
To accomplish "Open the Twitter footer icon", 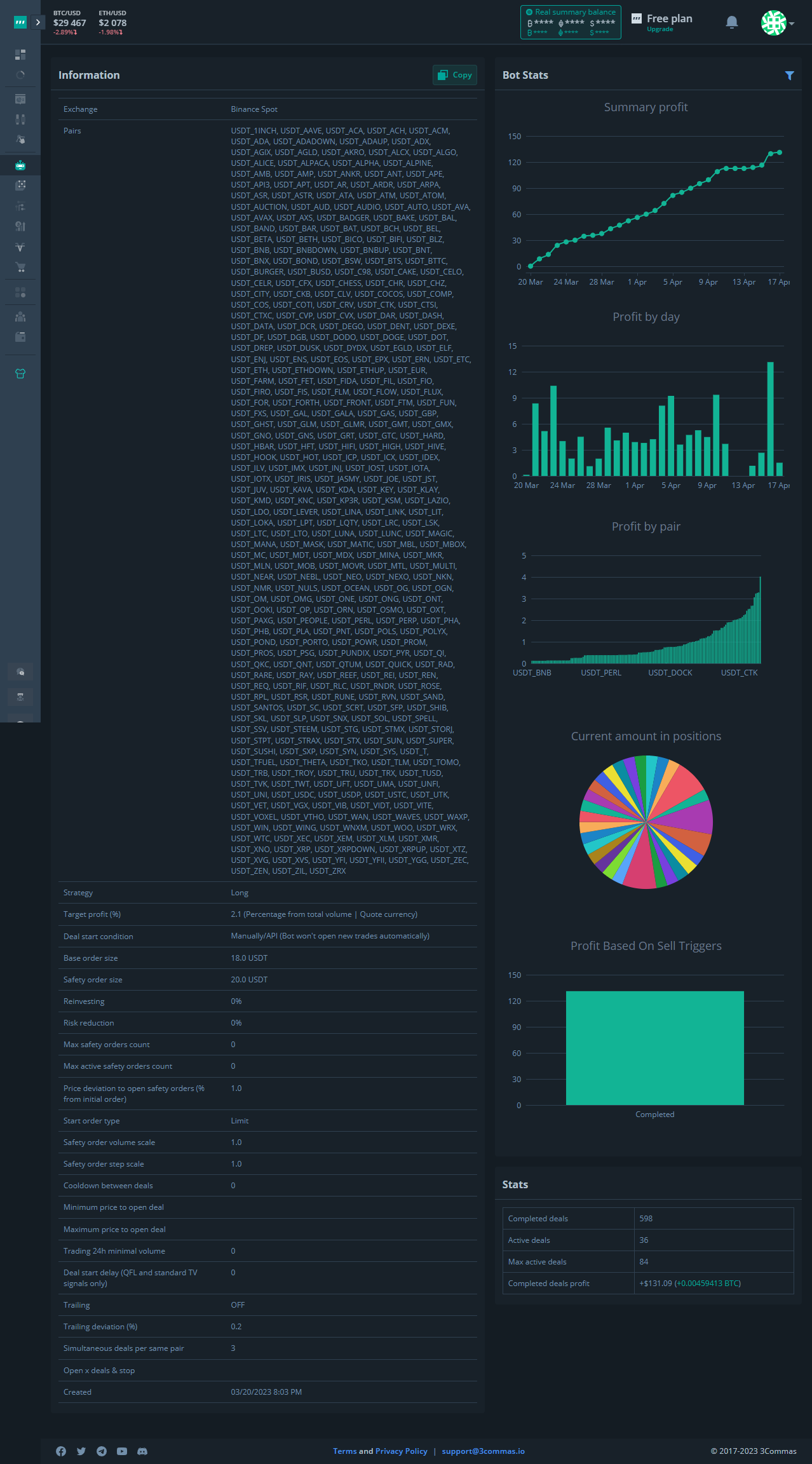I will pos(81,1451).
